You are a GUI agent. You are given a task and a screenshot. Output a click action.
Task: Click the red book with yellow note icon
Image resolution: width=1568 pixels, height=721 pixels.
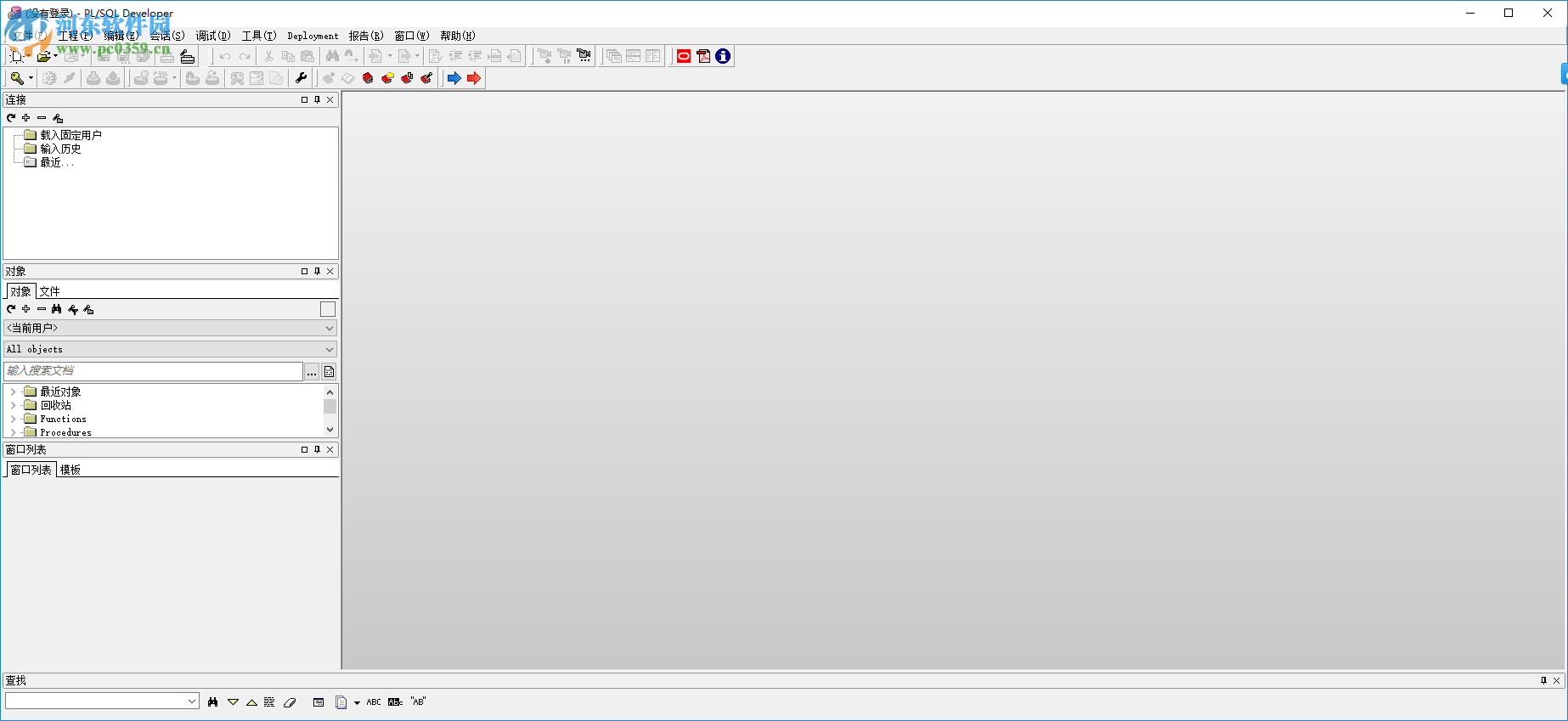point(387,78)
